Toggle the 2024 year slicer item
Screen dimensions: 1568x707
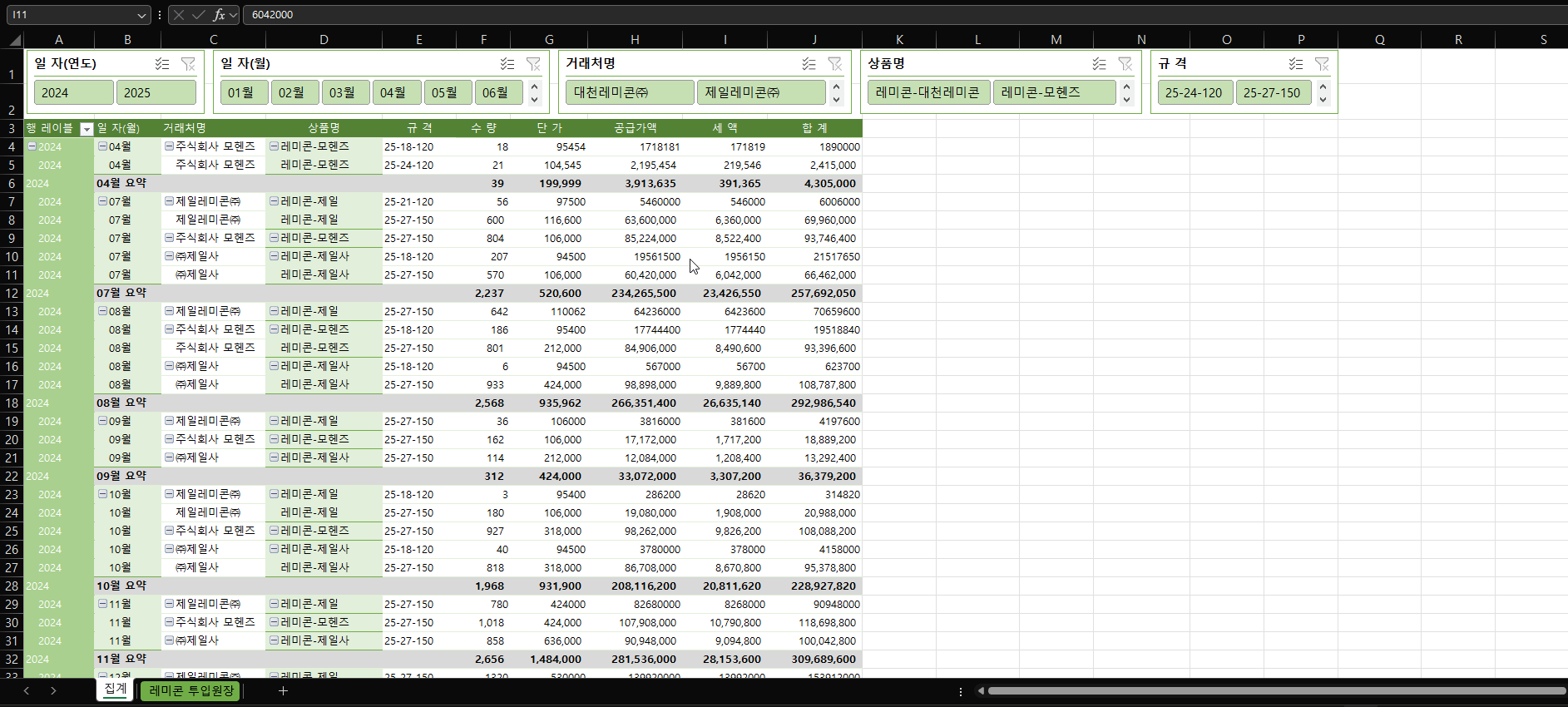pos(73,92)
